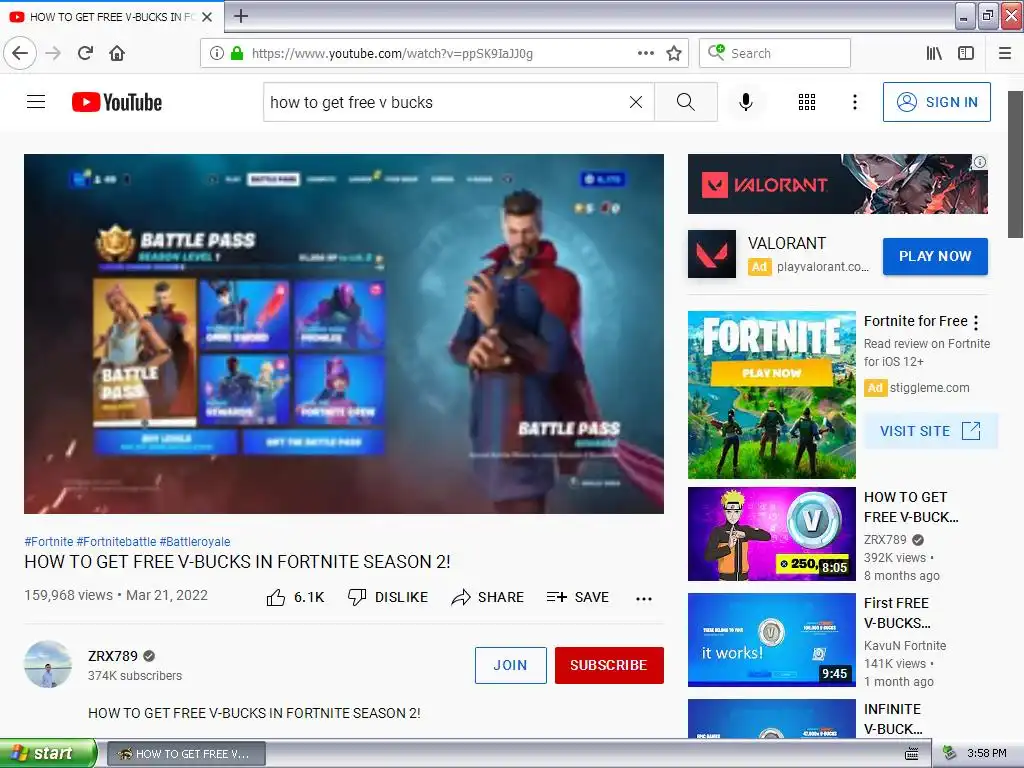
Task: Open the Firefox library icon
Action: 934,53
